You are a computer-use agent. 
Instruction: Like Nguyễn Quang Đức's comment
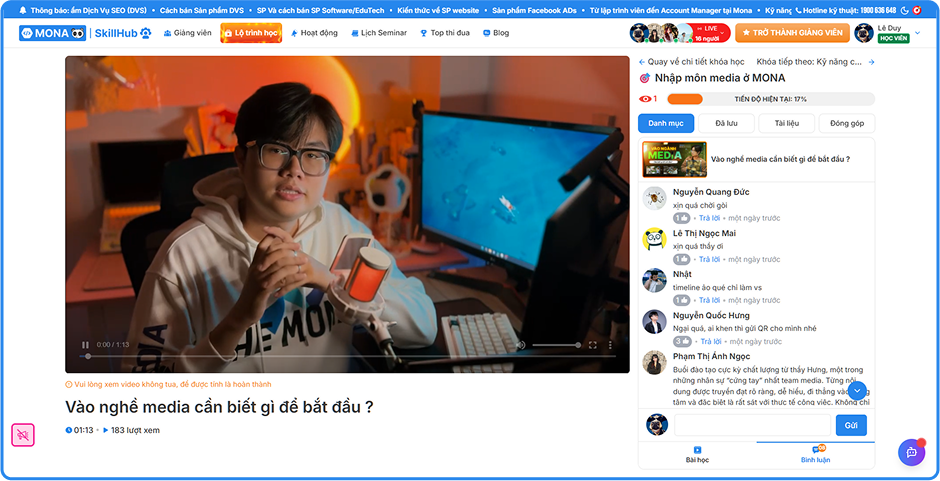point(682,218)
